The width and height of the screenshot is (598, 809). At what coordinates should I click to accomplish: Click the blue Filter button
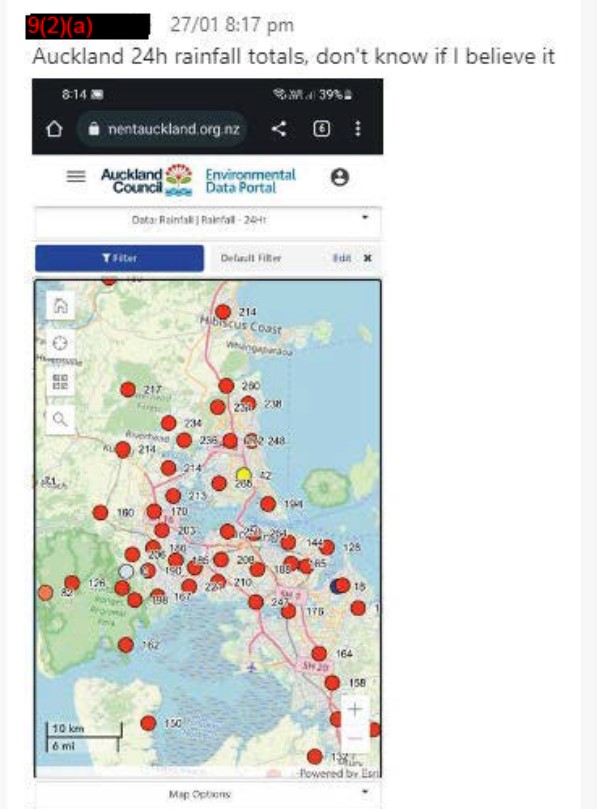(x=120, y=258)
